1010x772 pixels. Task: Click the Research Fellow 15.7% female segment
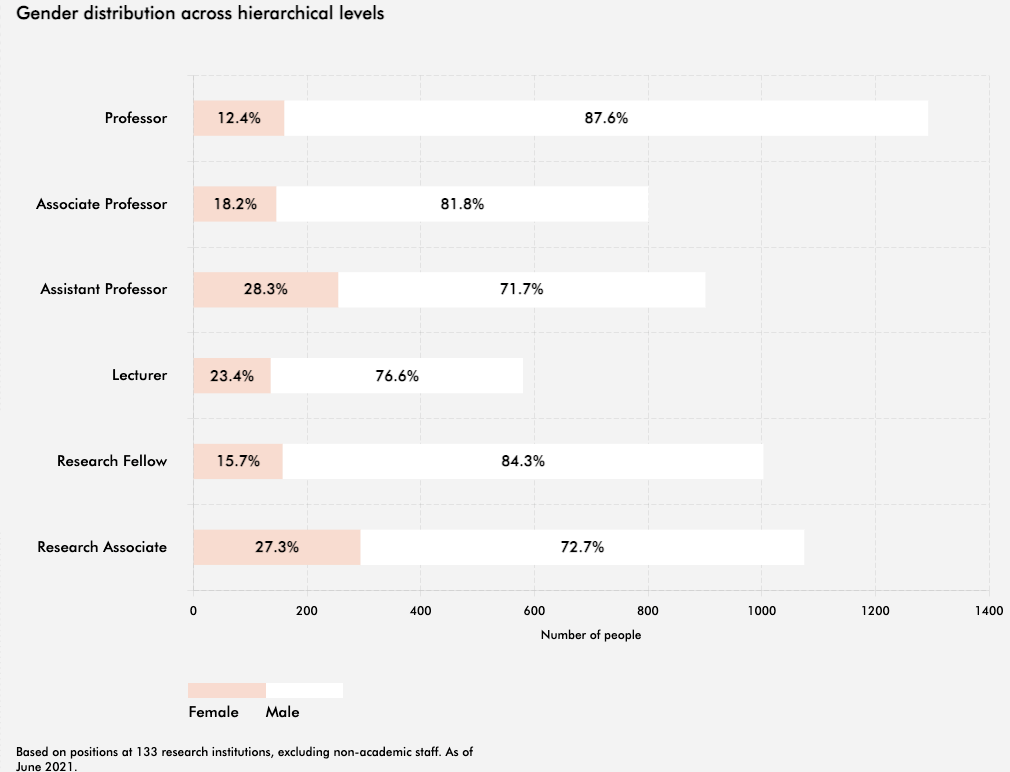(237, 461)
